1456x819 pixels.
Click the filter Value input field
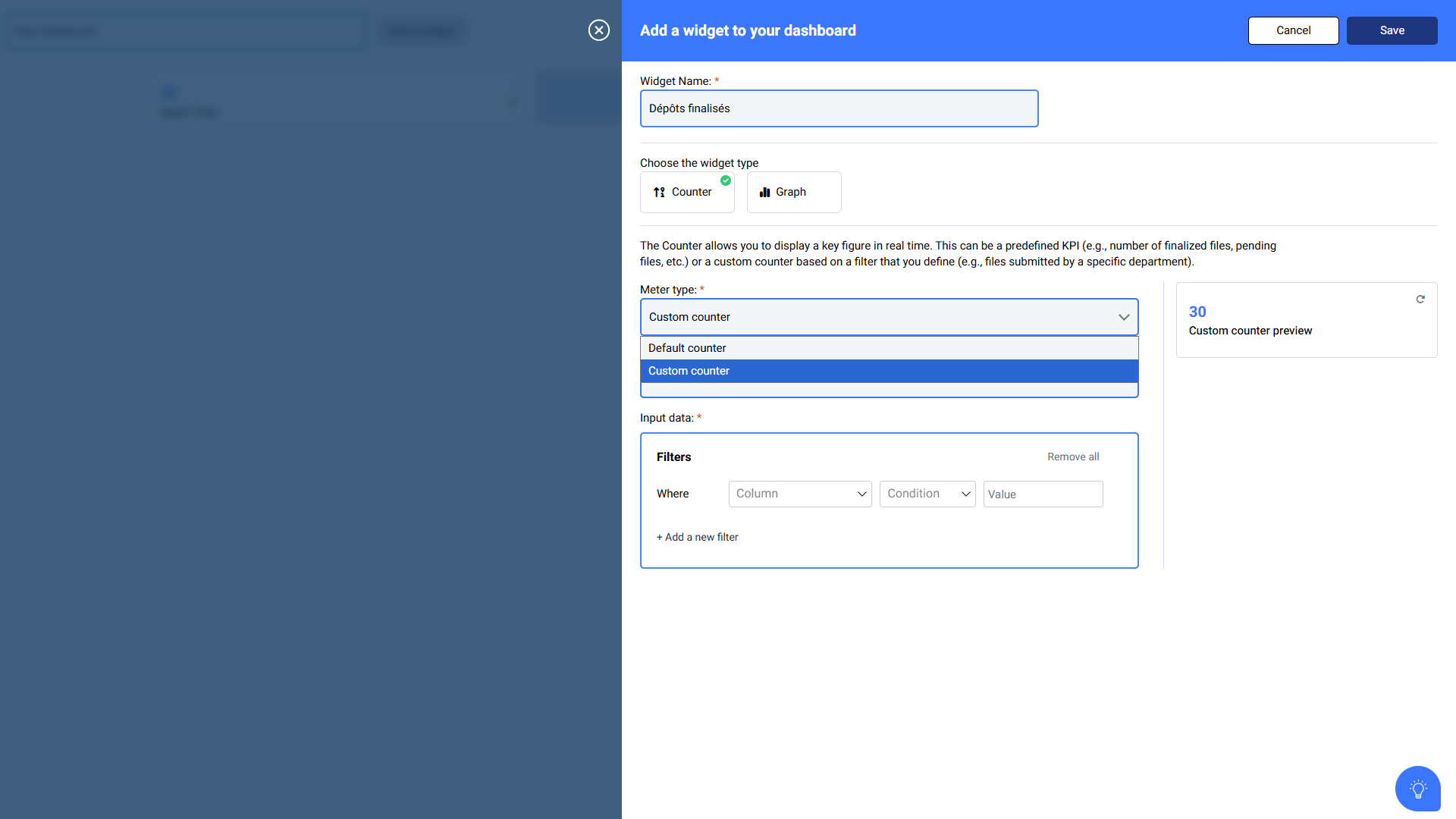click(x=1043, y=494)
